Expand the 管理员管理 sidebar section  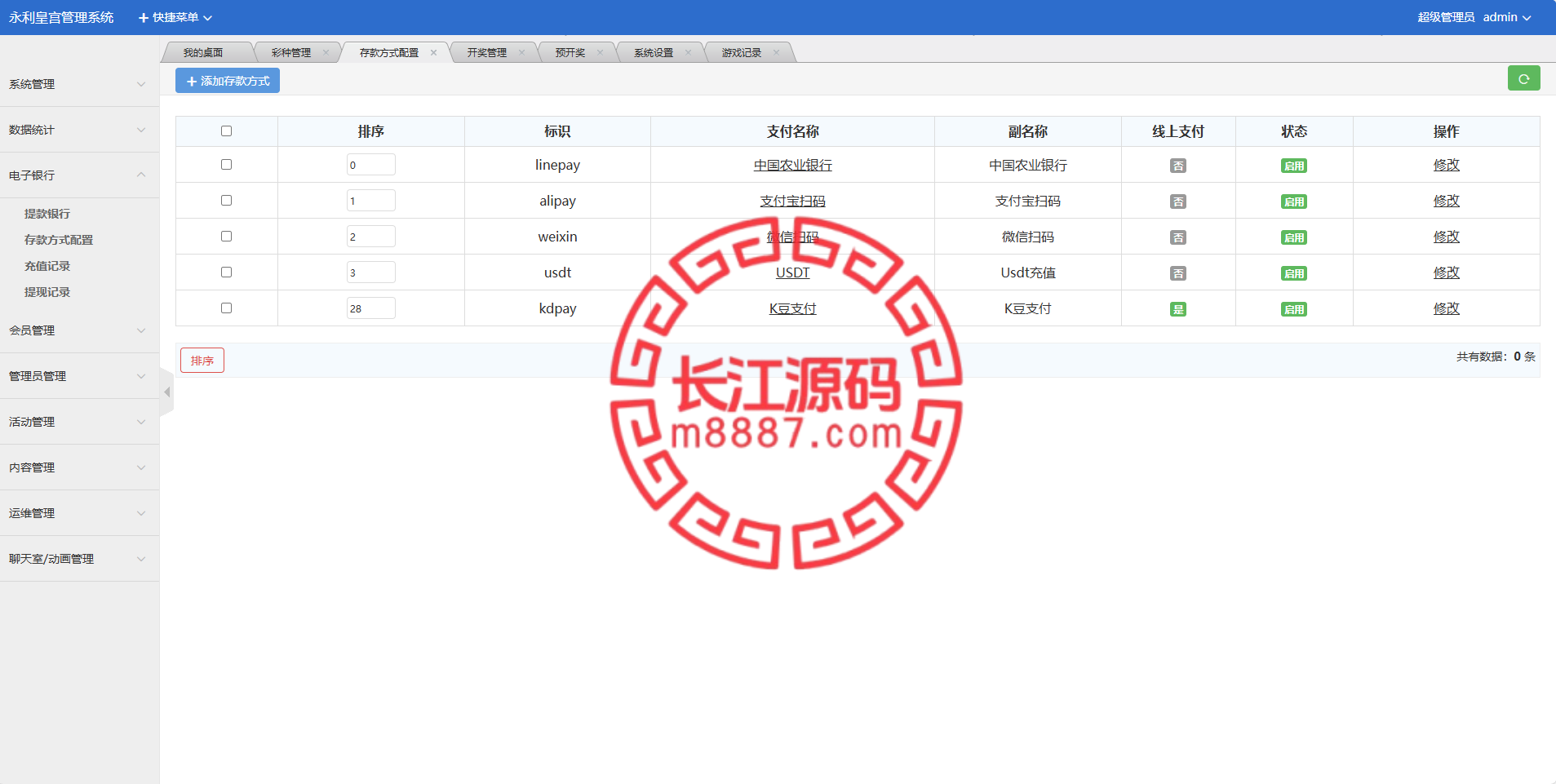point(79,376)
